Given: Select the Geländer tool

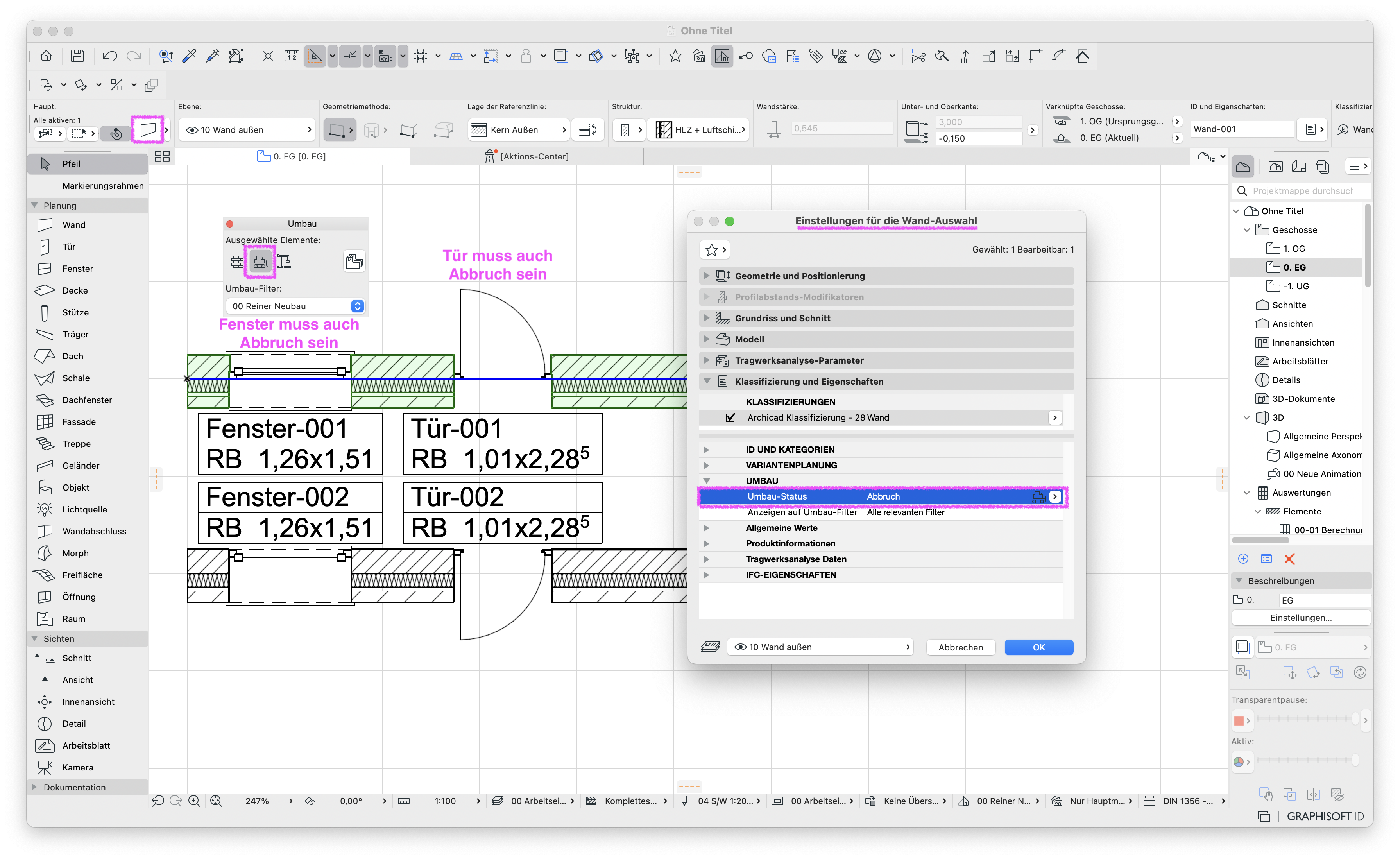Looking at the screenshot, I should (x=88, y=465).
